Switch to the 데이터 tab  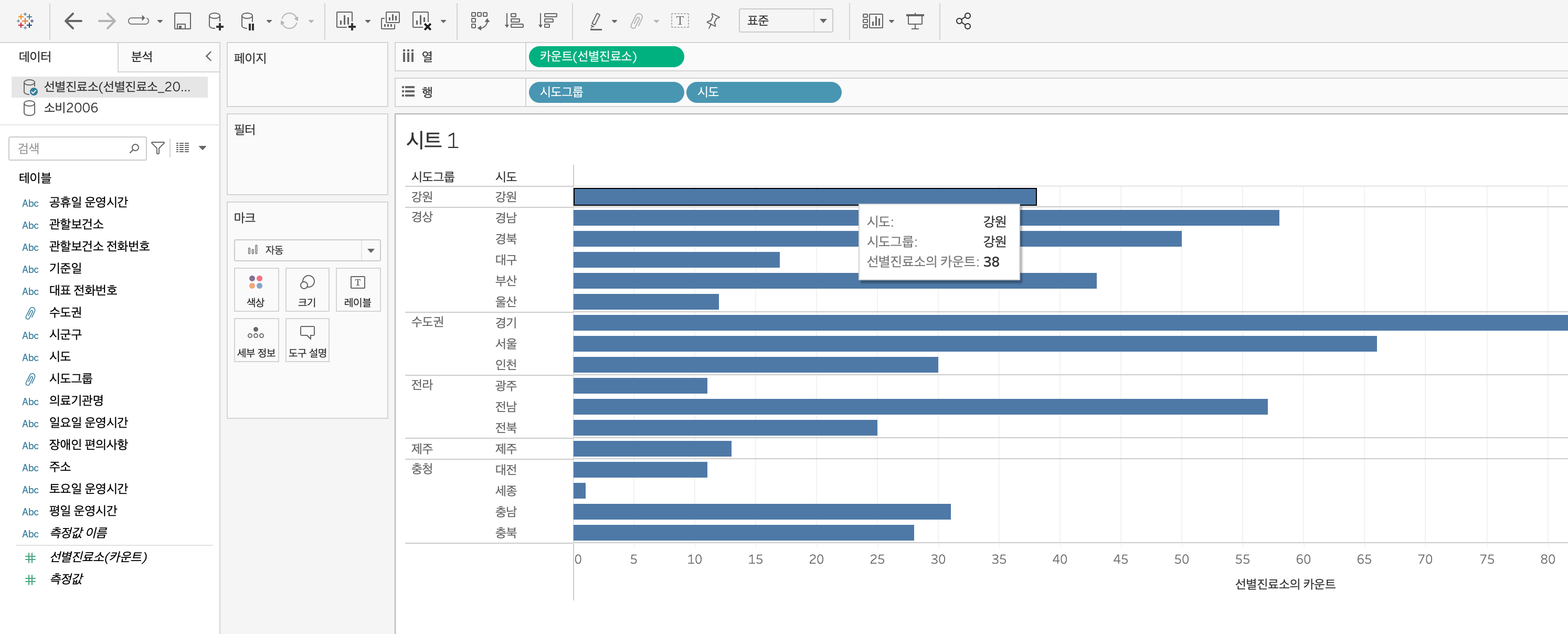click(x=35, y=57)
